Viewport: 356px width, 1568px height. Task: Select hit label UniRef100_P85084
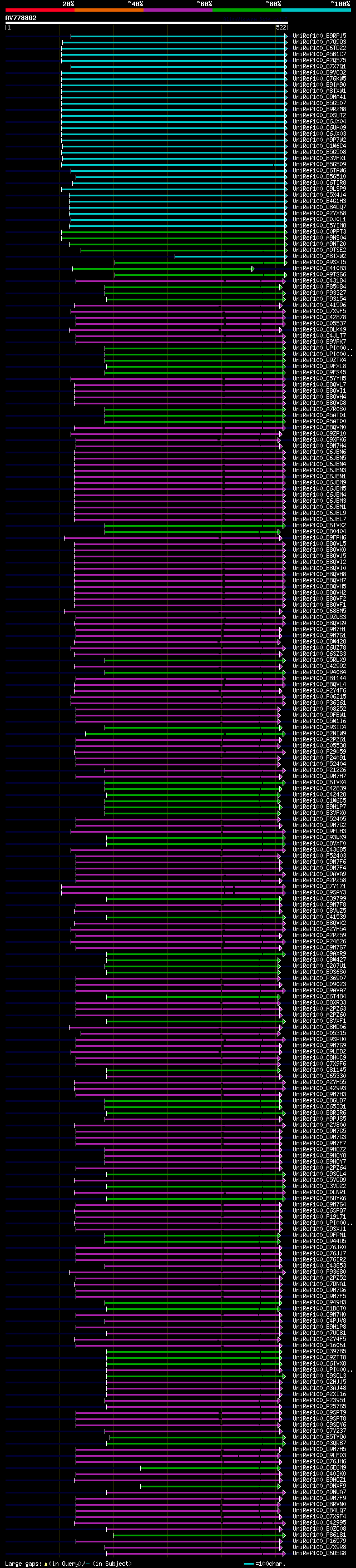pos(319,286)
